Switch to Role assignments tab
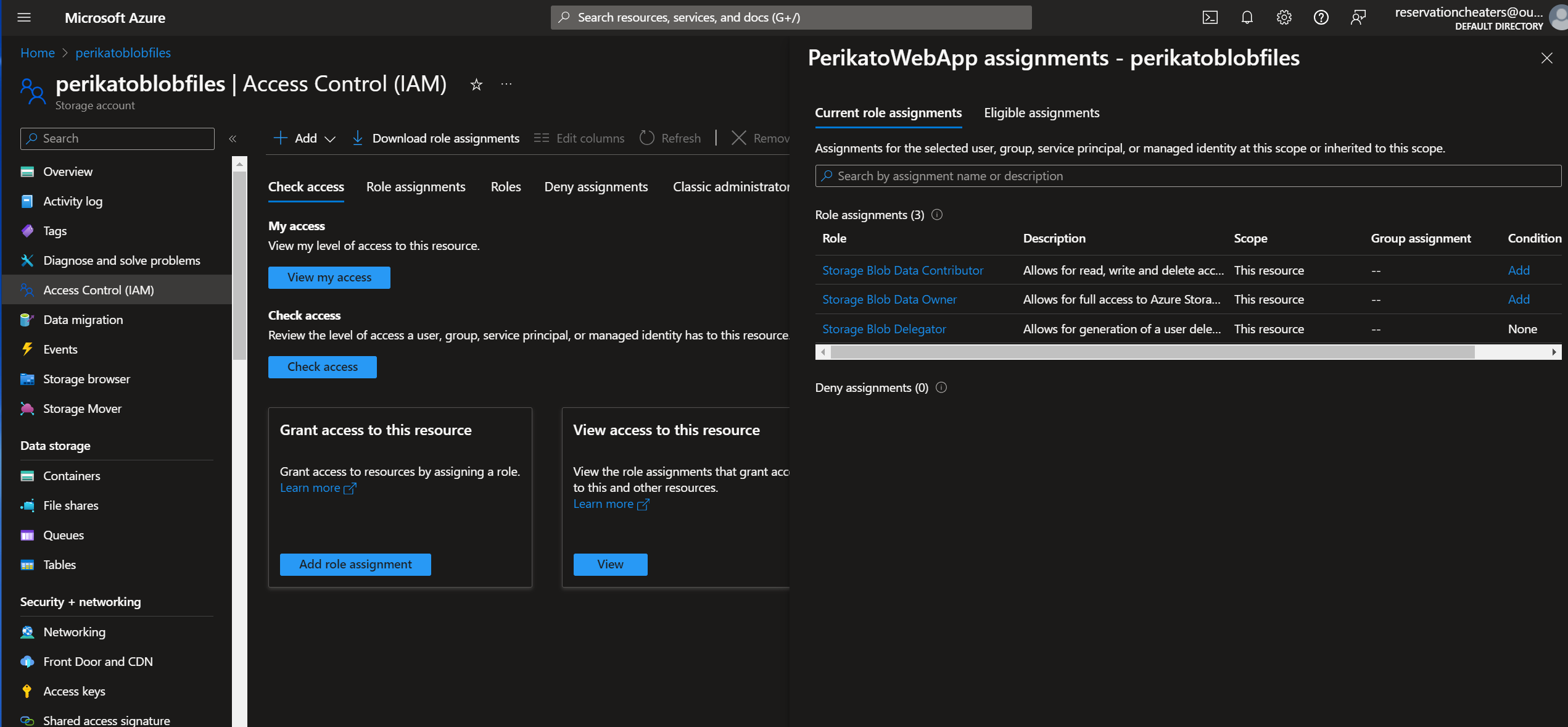The width and height of the screenshot is (1568, 727). 416,187
